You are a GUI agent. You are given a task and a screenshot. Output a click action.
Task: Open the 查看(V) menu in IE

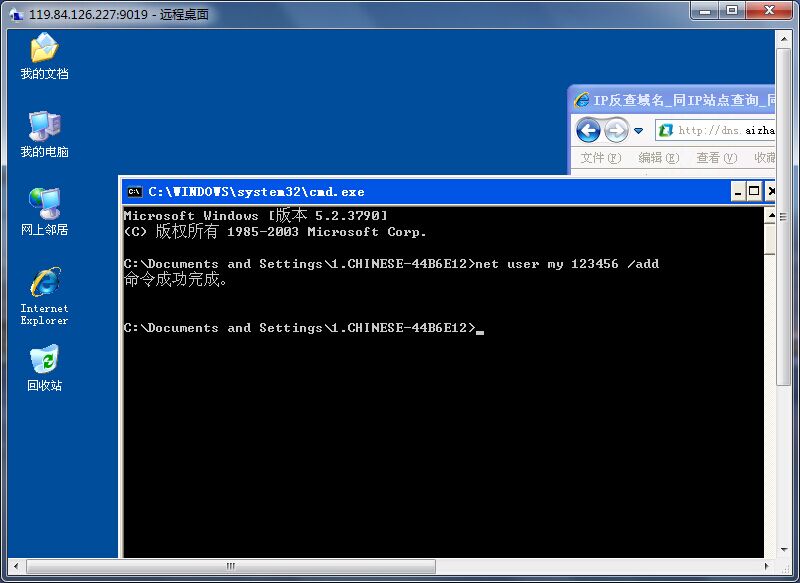(x=717, y=158)
